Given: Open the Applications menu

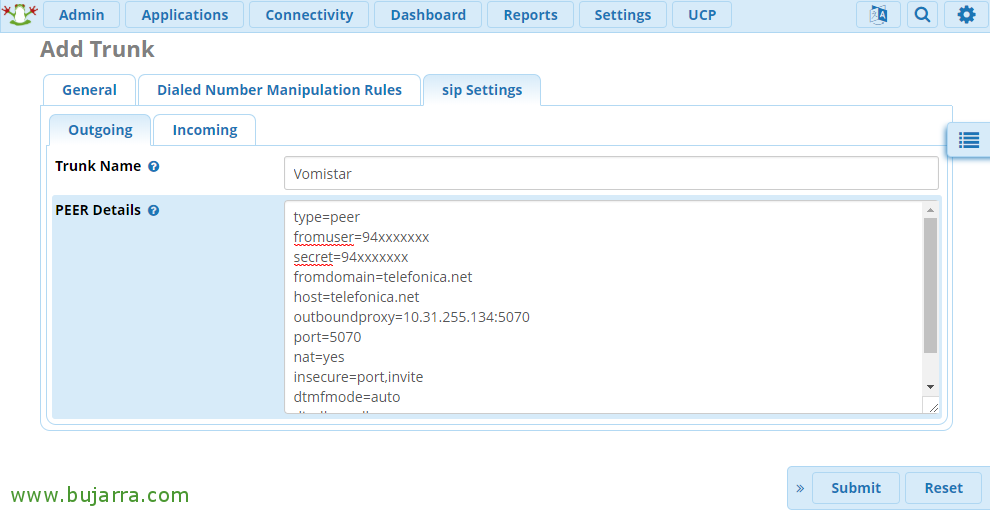Looking at the screenshot, I should (x=184, y=15).
